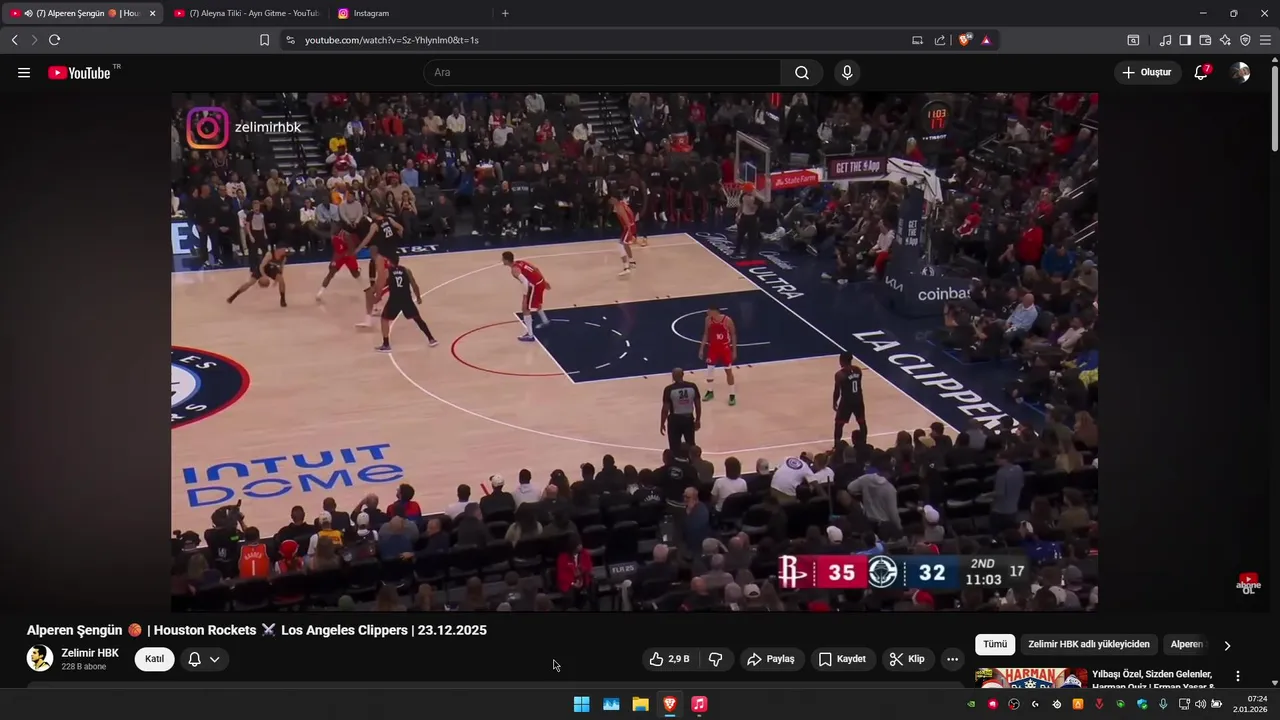The width and height of the screenshot is (1280, 720).
Task: Show more chips with the right arrow
Action: 1227,645
